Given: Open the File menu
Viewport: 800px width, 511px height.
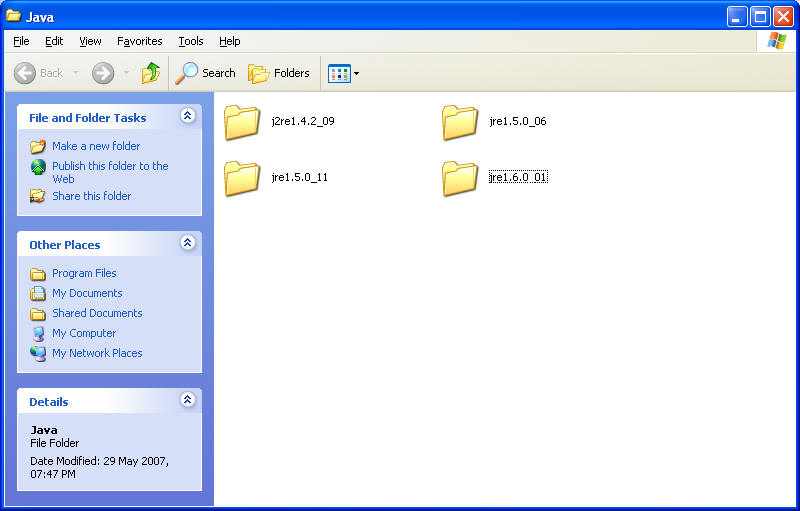Looking at the screenshot, I should coord(21,41).
